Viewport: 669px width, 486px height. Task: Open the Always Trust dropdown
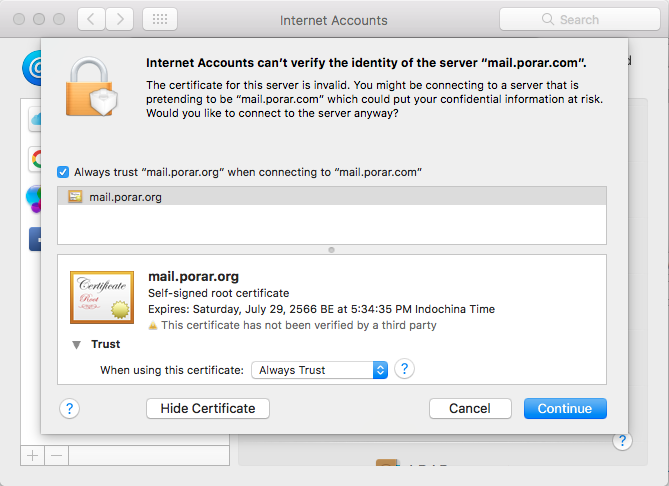point(319,370)
